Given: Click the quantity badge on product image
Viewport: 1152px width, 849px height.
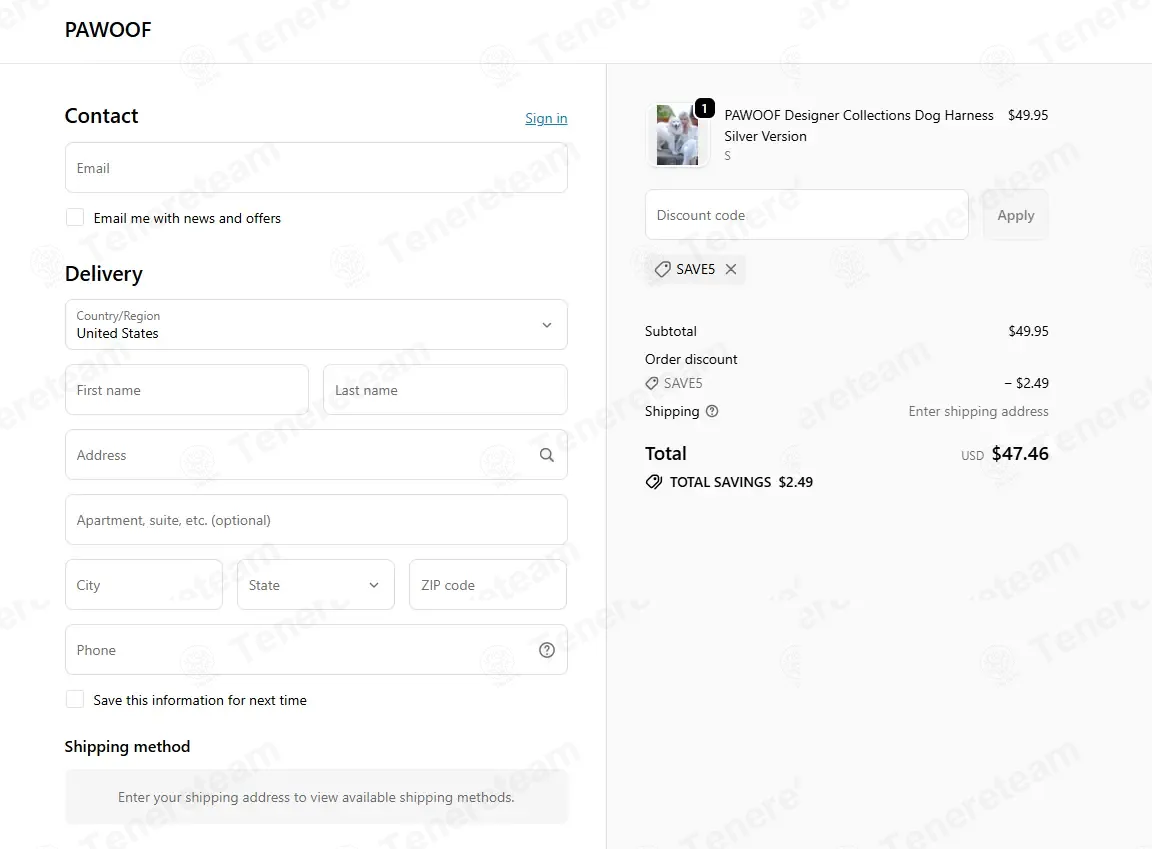Looking at the screenshot, I should [705, 108].
